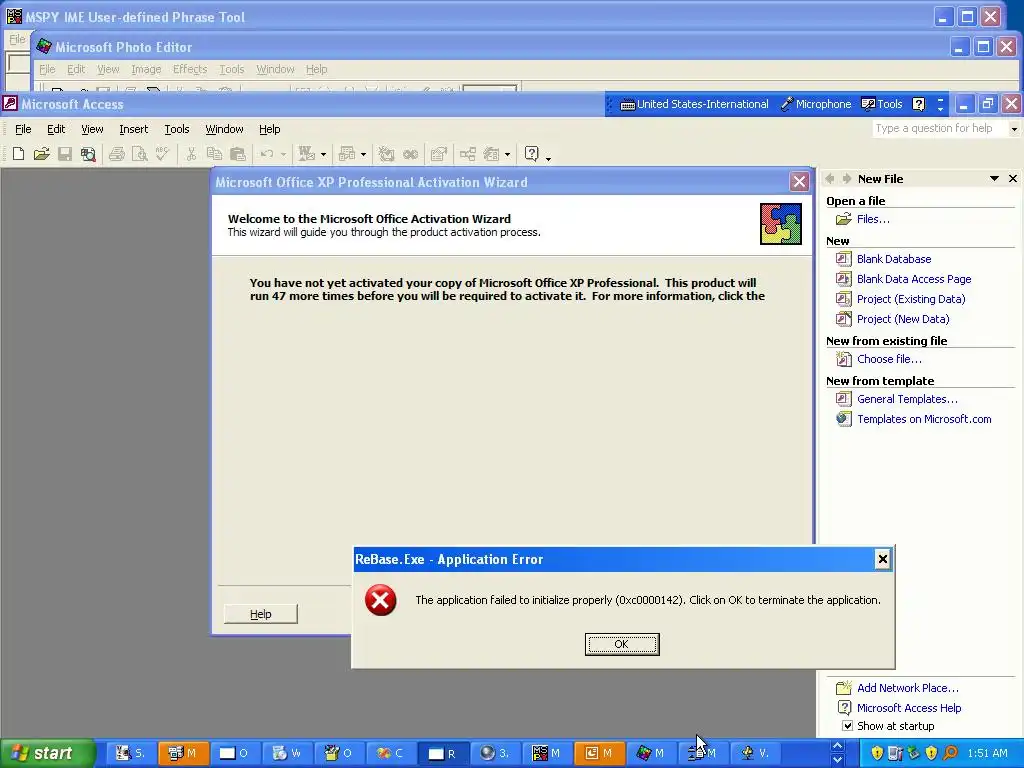This screenshot has height=768, width=1024.
Task: Click the Spelling check ABC icon
Action: point(163,154)
